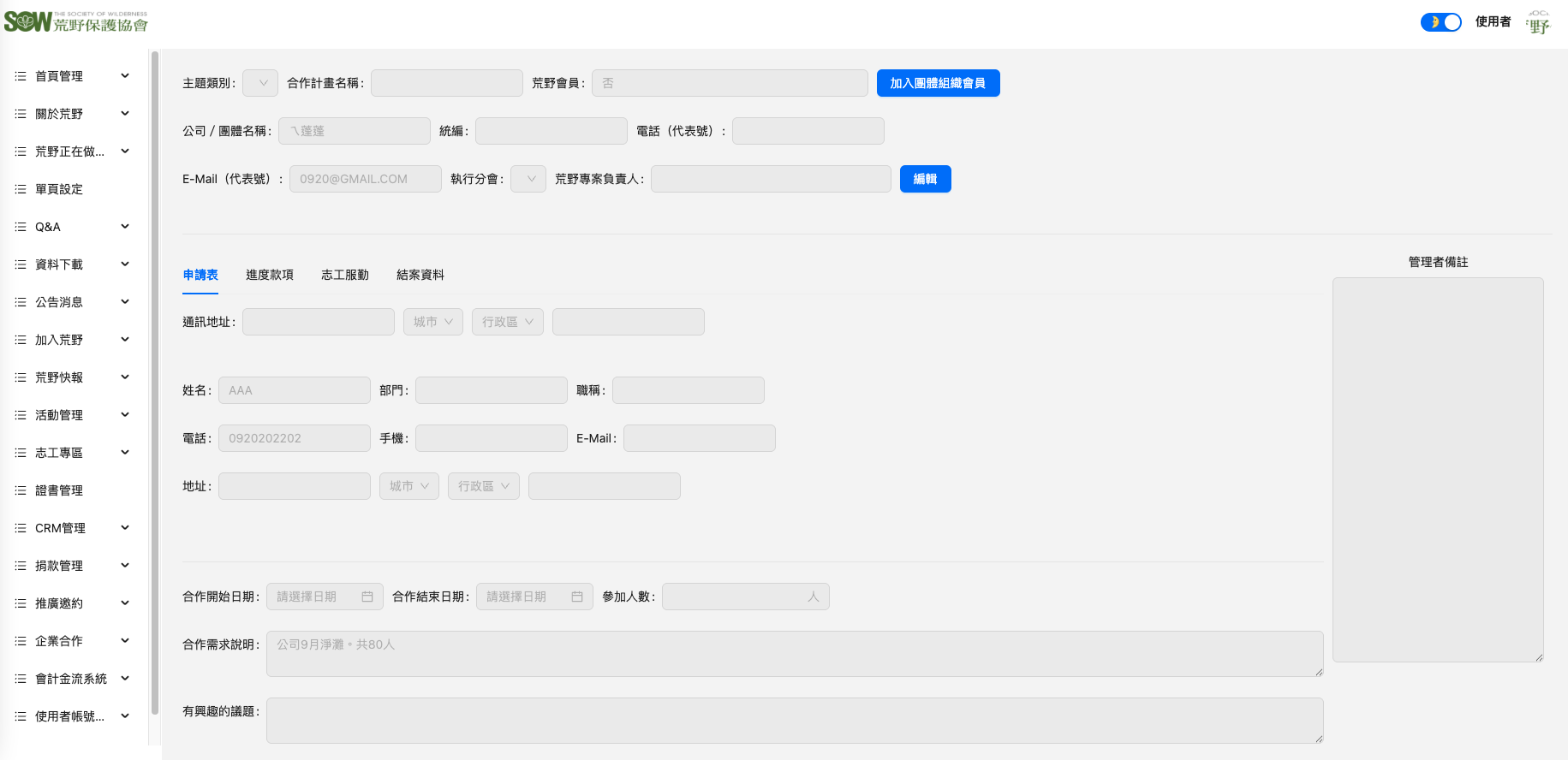Click list icon beside 企業合作

click(x=21, y=641)
